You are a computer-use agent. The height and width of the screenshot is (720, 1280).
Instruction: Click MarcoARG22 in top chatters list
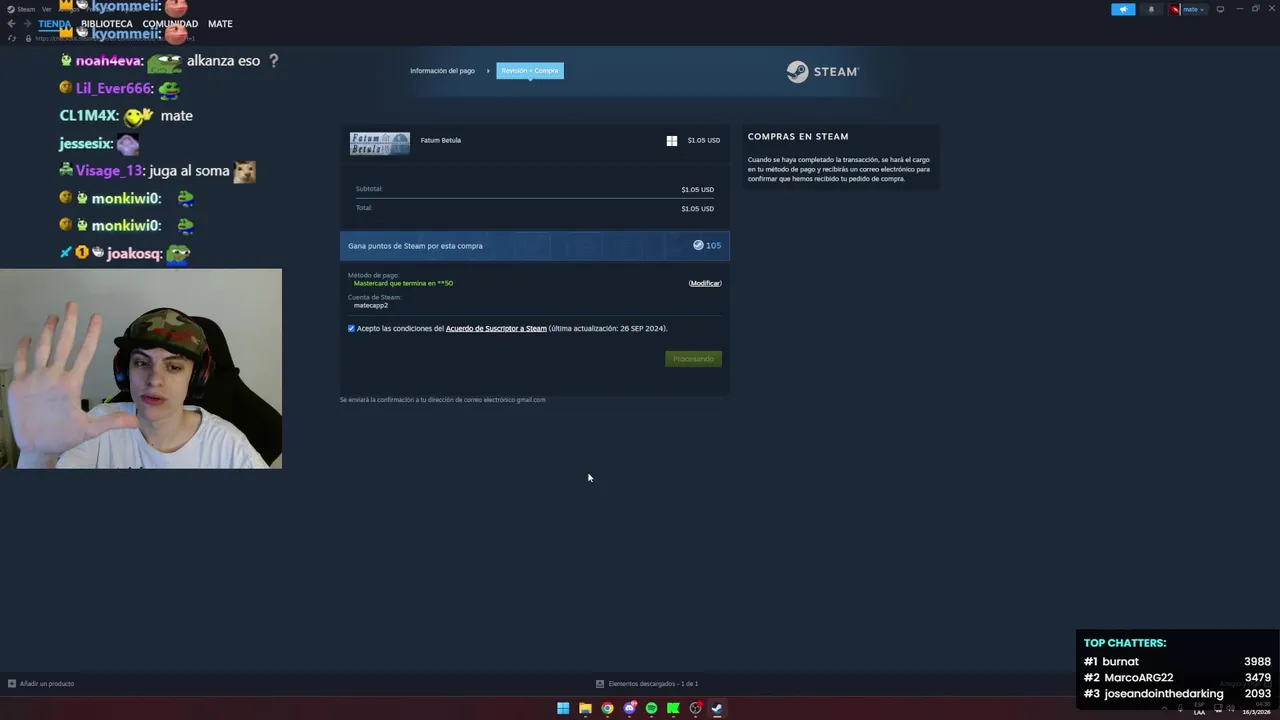tap(1138, 678)
